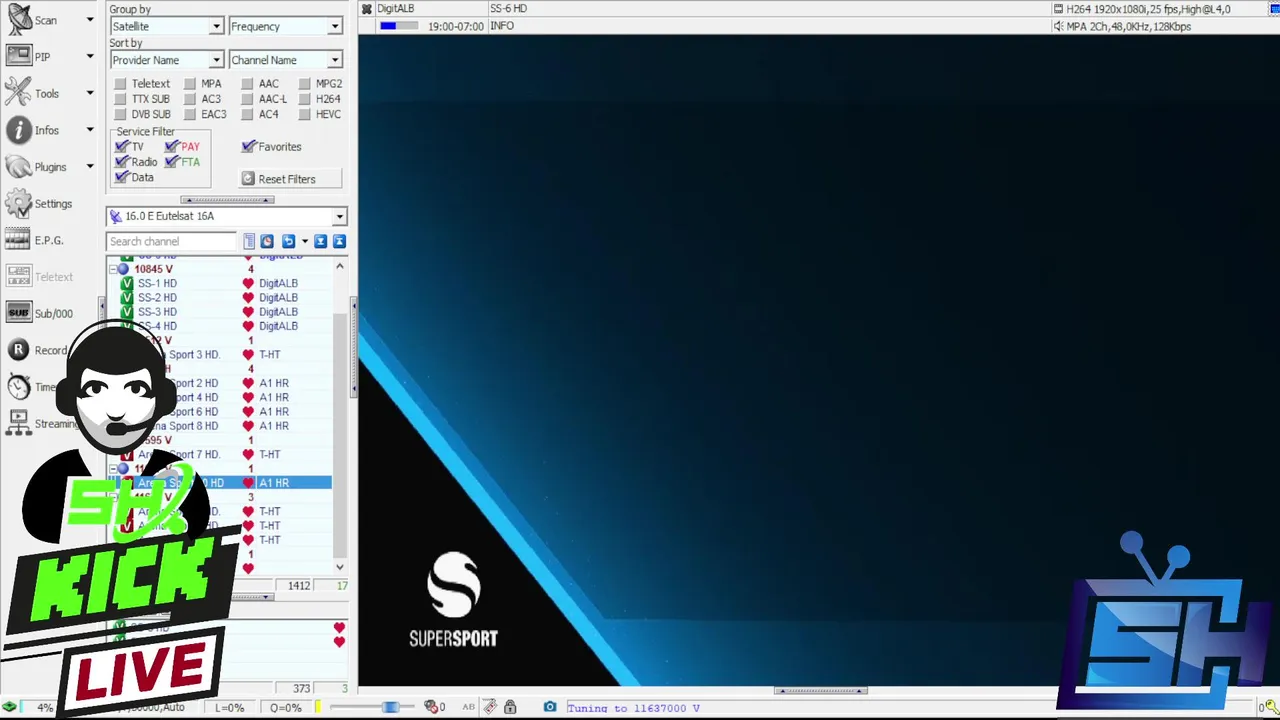Click the satellite icon beside DigitALB at the top
1280x720 pixels.
pos(367,9)
